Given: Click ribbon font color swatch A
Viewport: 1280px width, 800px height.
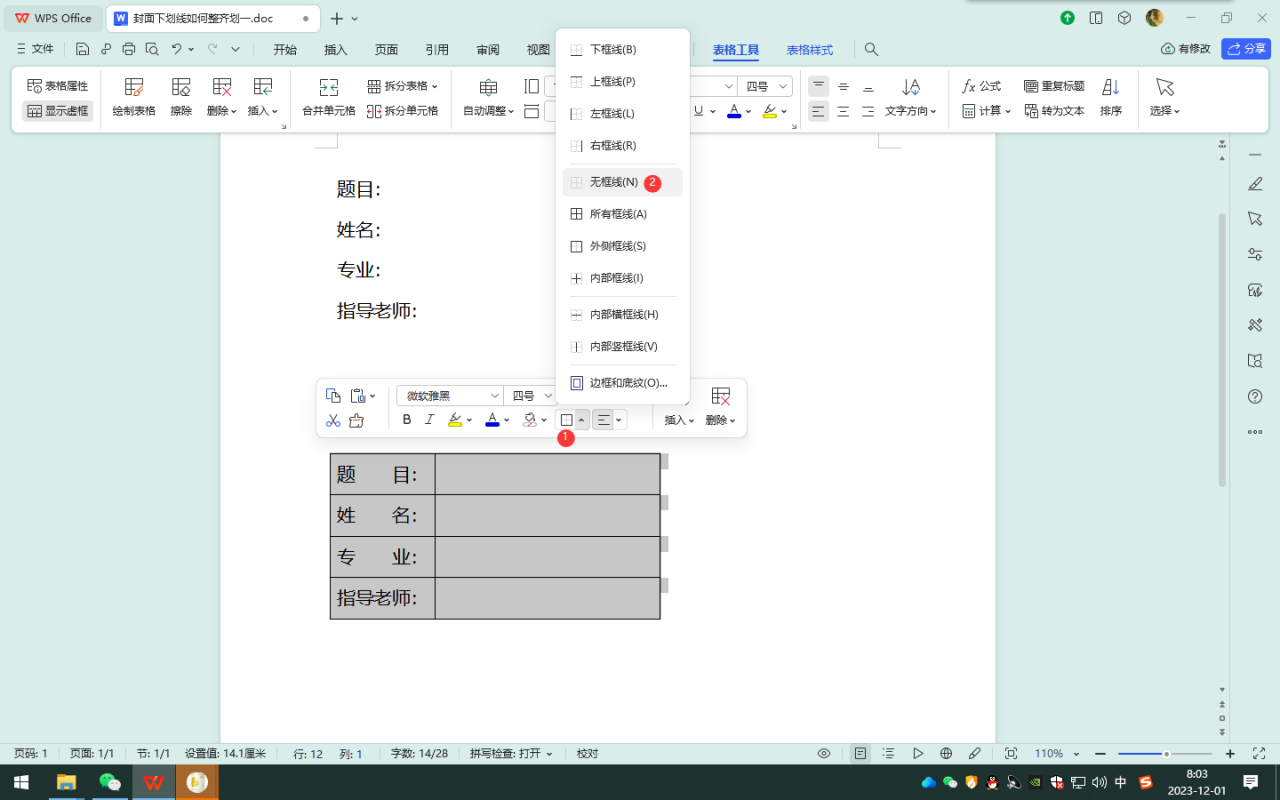Looking at the screenshot, I should [734, 111].
